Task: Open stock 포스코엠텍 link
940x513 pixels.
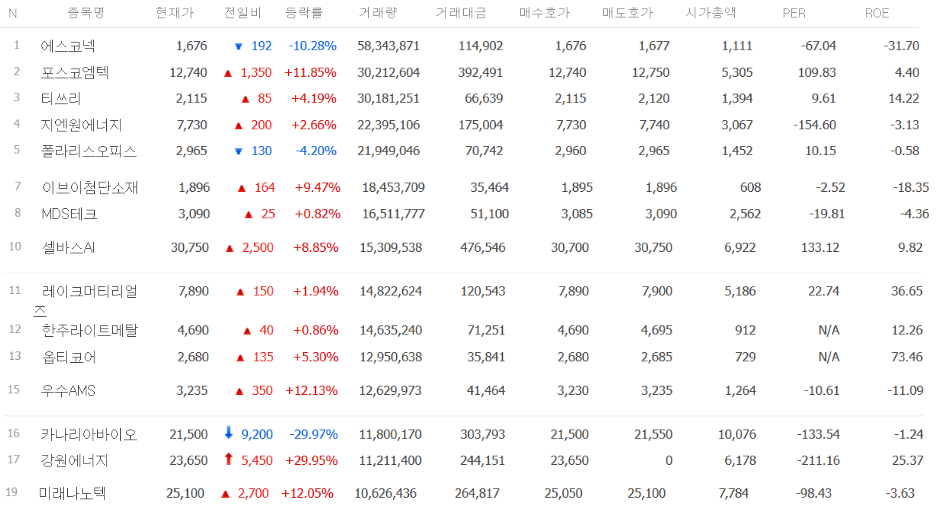Action: click(75, 73)
